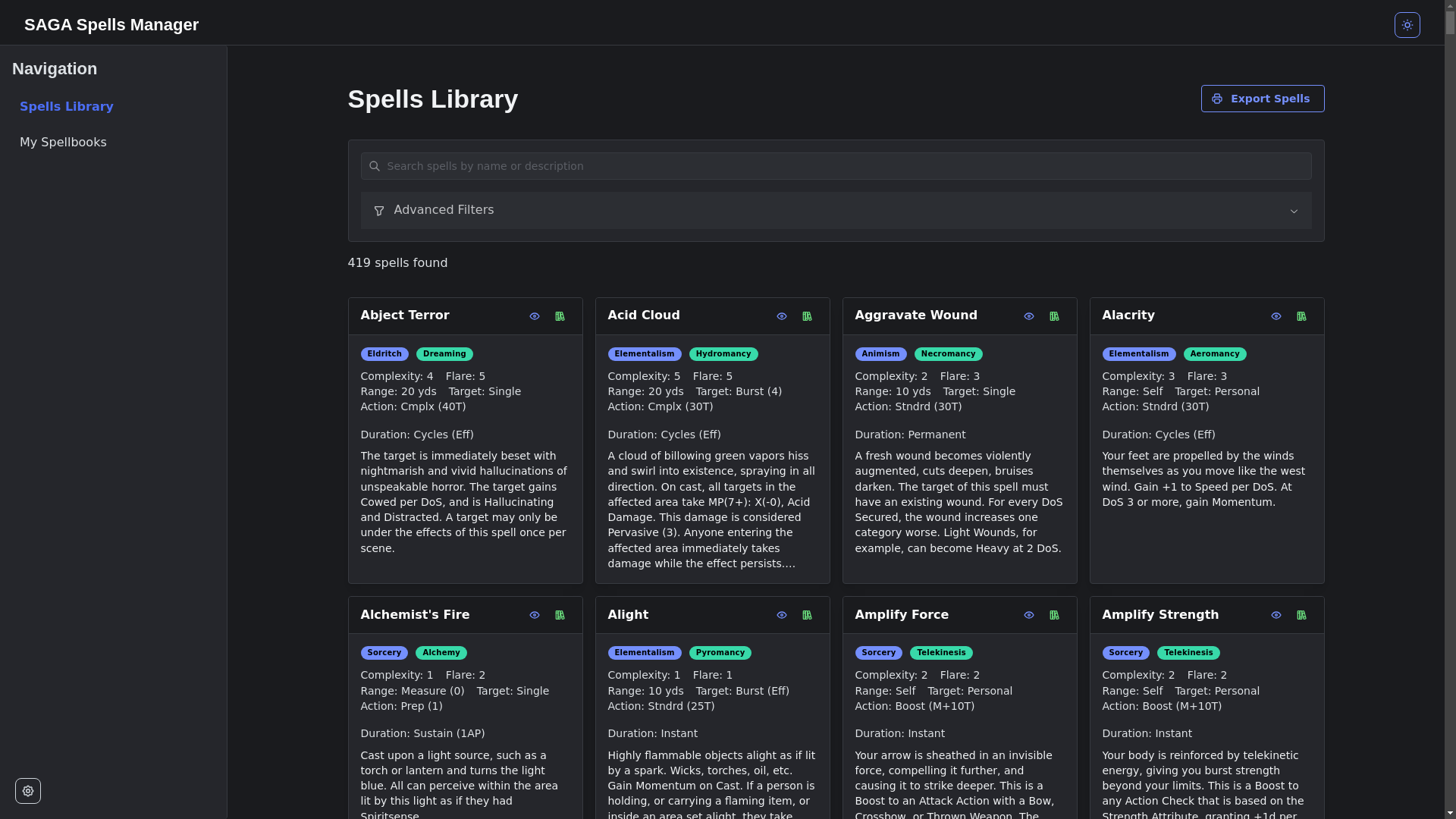1456x819 pixels.
Task: Add Alight to a spellbook
Action: coord(807,615)
